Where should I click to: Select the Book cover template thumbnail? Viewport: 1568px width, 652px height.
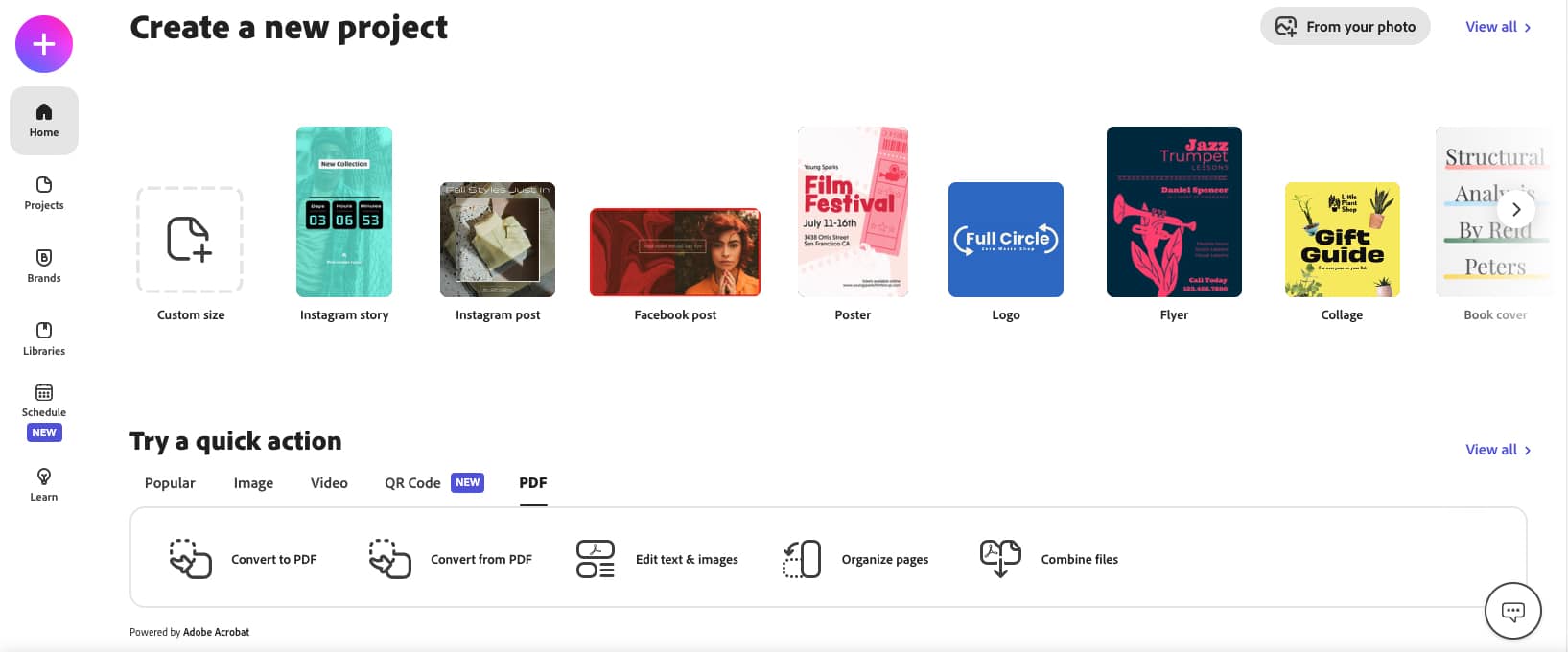tap(1494, 212)
